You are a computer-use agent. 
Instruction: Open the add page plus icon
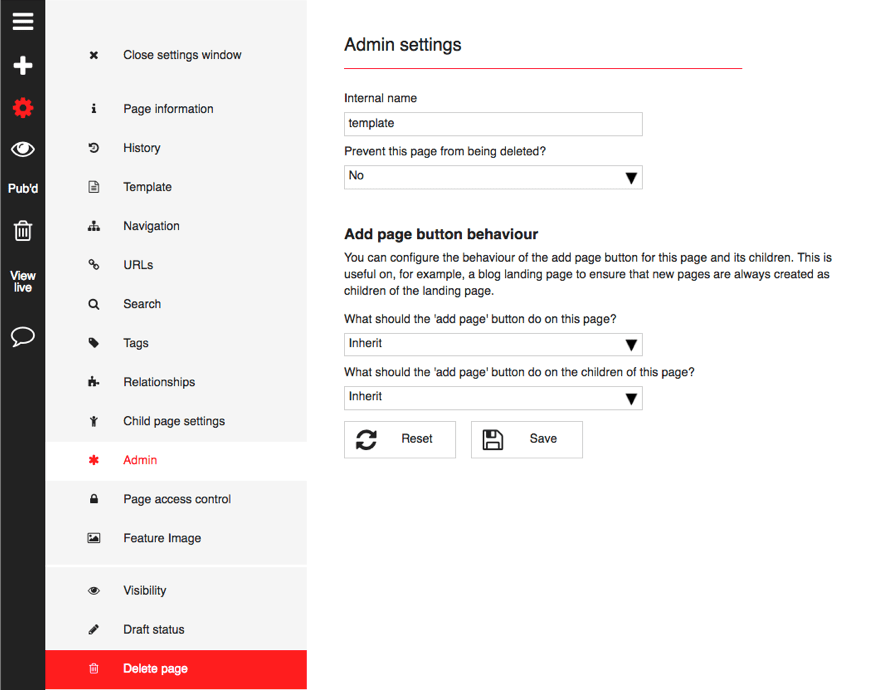[x=22, y=65]
